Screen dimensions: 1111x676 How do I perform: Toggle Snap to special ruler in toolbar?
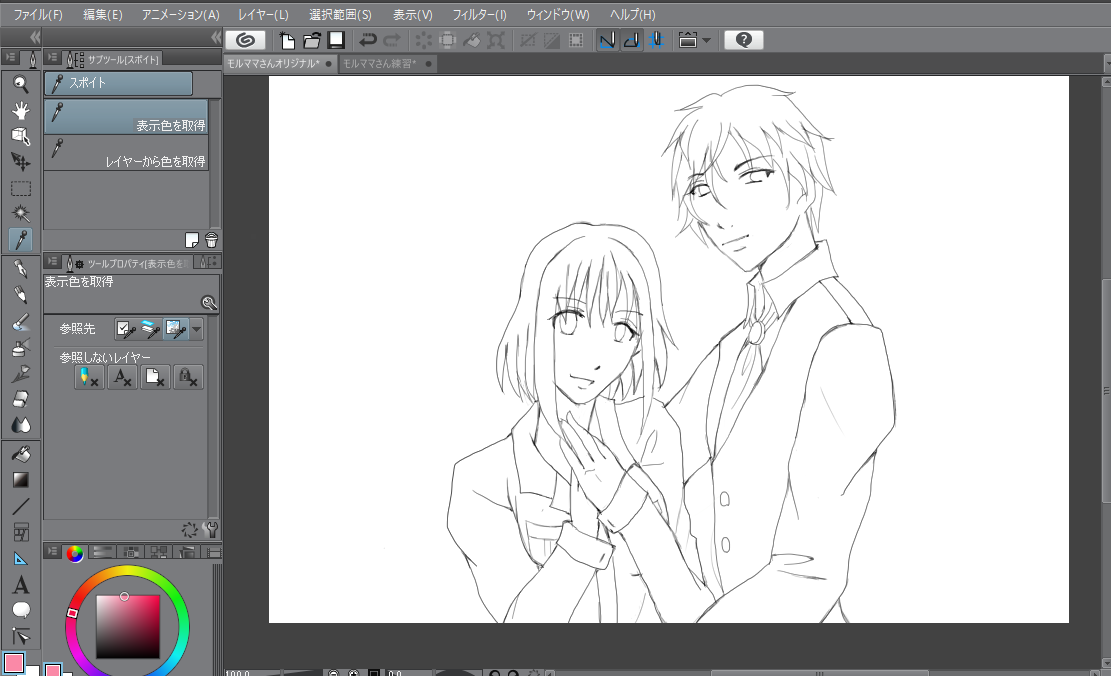click(631, 40)
